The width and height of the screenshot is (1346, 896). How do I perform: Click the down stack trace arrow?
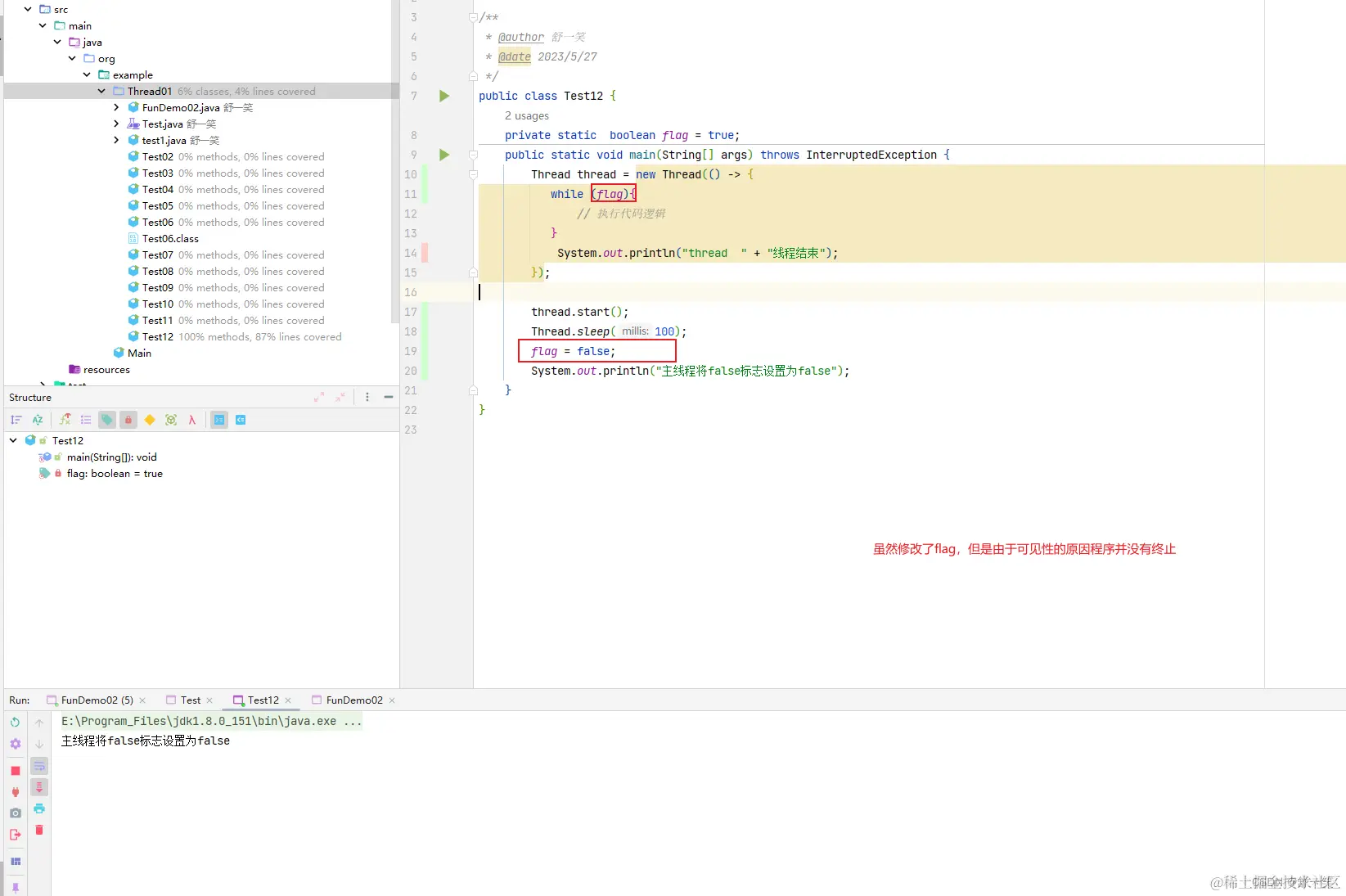(x=39, y=744)
